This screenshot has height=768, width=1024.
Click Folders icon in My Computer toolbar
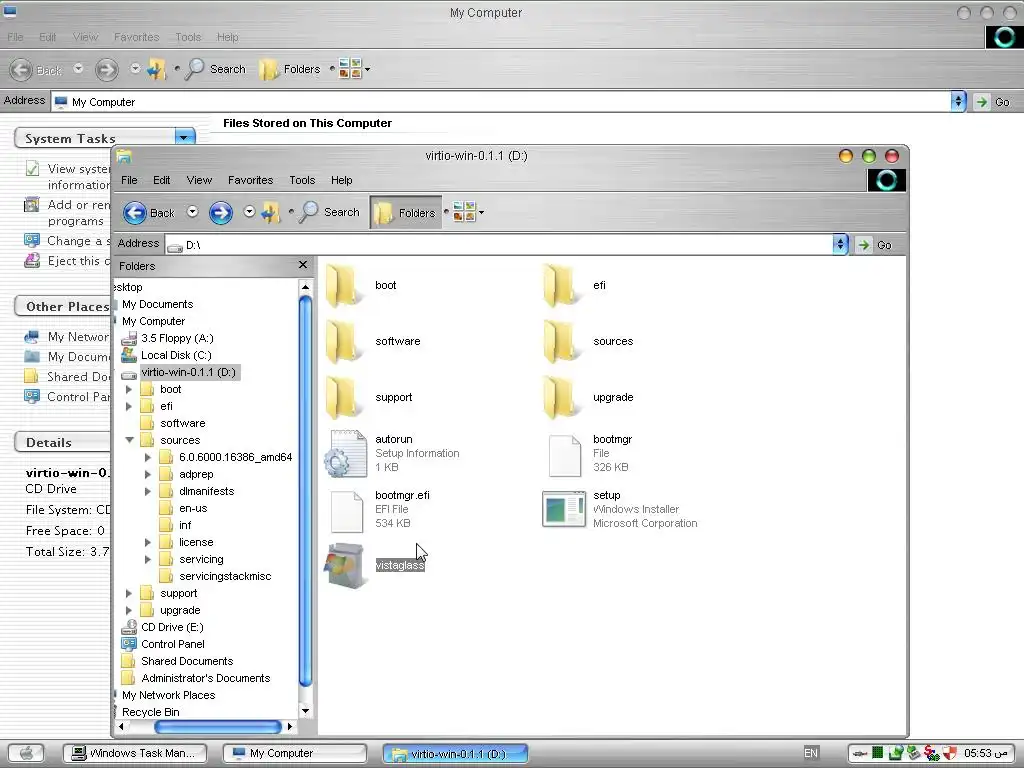coord(268,69)
